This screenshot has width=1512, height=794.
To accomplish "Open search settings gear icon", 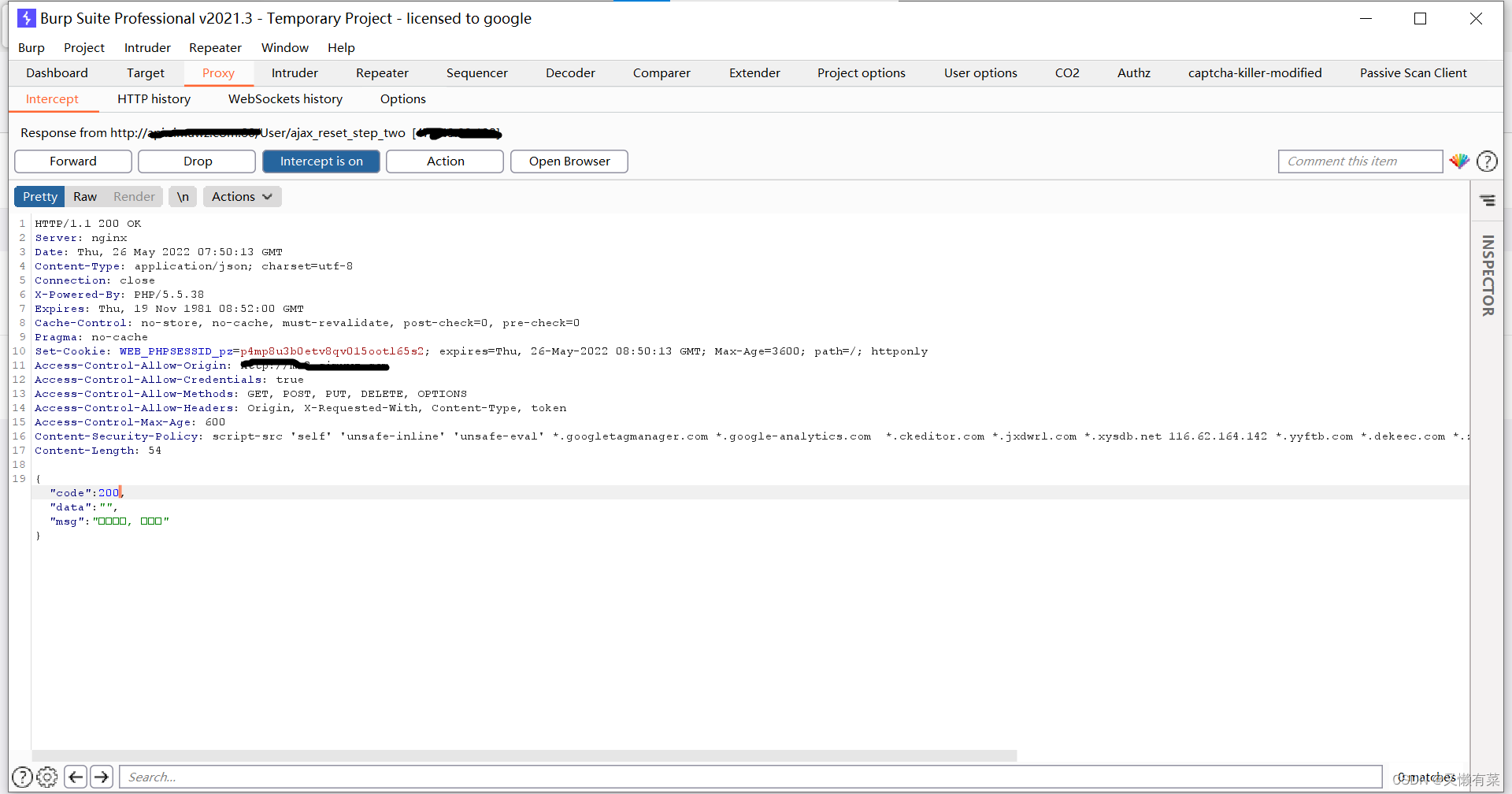I will coord(47,777).
